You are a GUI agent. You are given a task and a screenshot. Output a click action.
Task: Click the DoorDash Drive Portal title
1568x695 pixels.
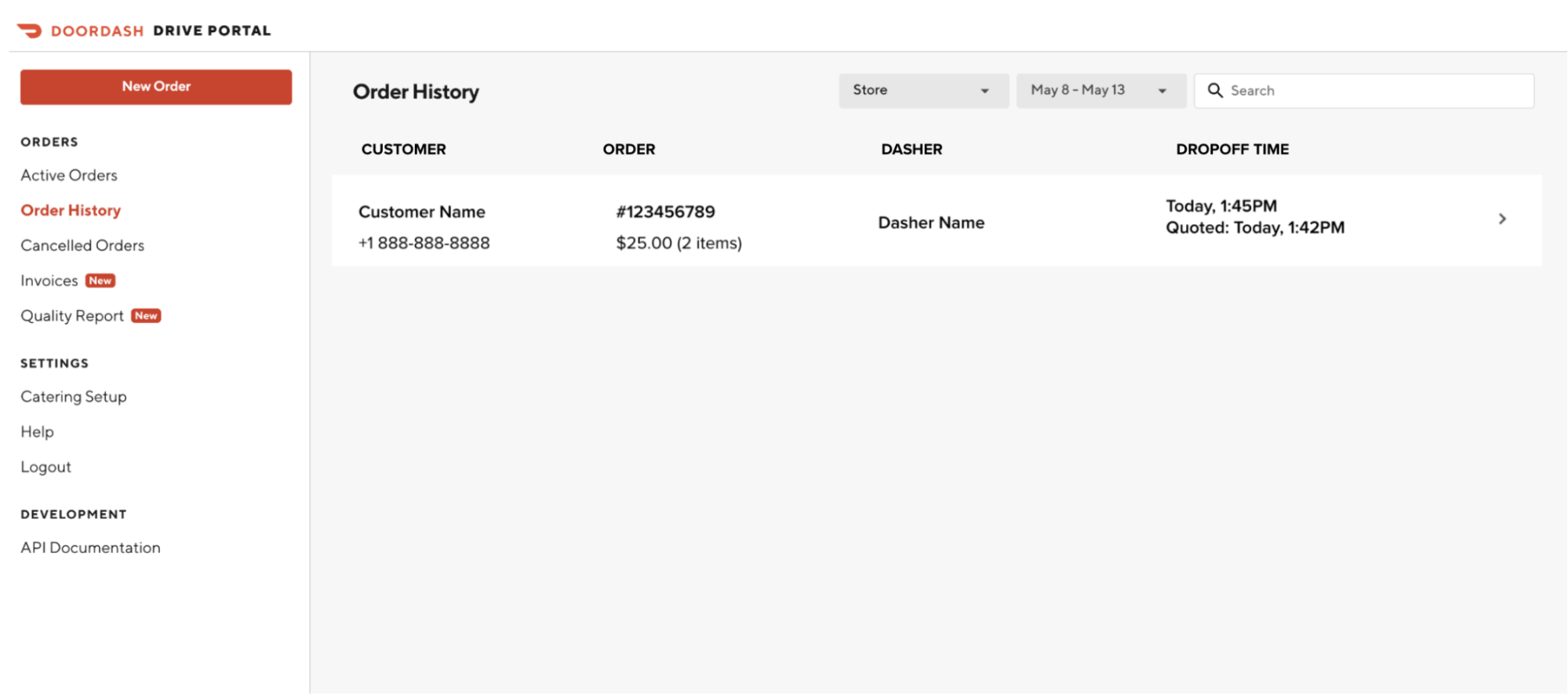pyautogui.click(x=161, y=31)
